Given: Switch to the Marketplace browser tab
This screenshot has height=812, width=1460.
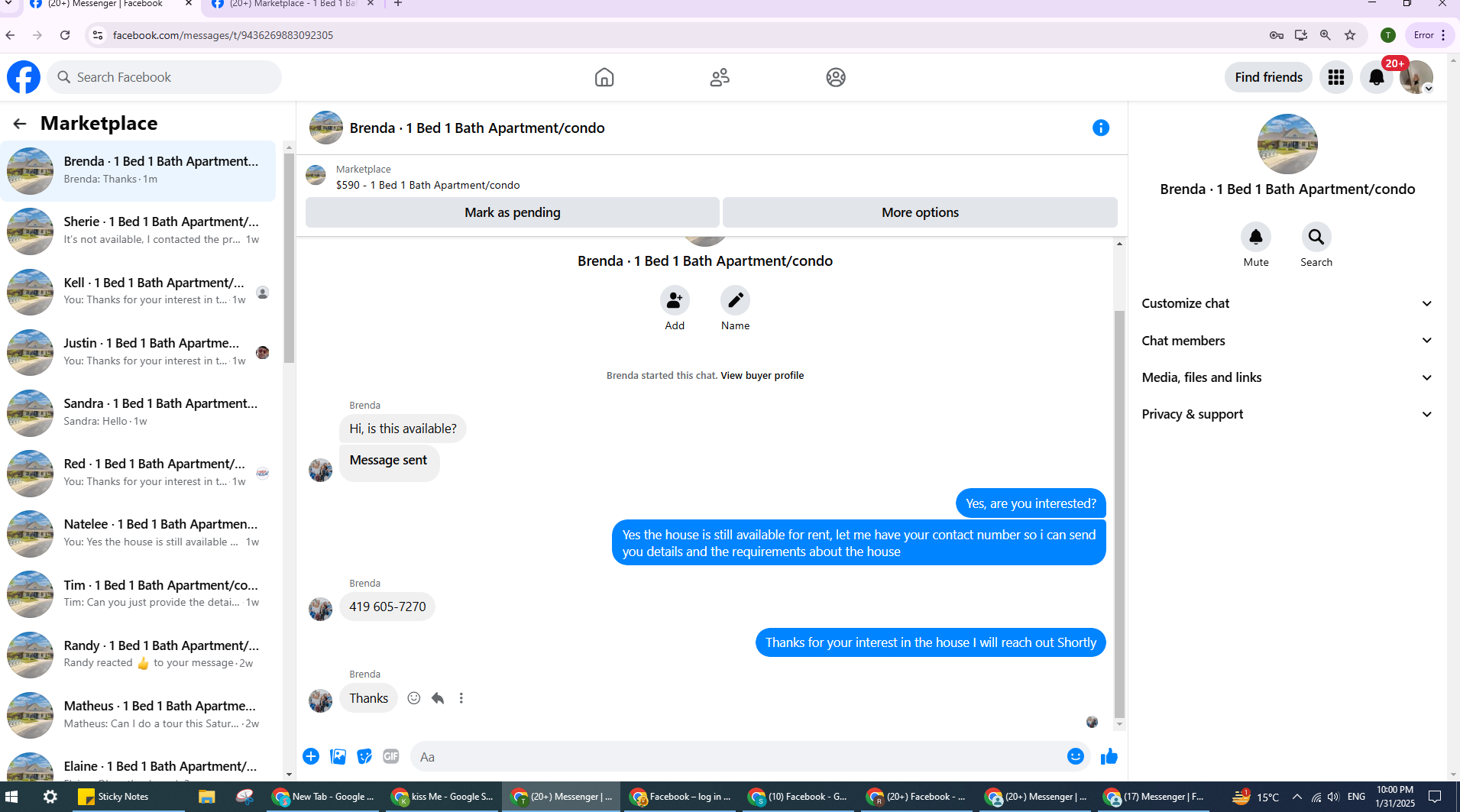Looking at the screenshot, I should pyautogui.click(x=292, y=5).
